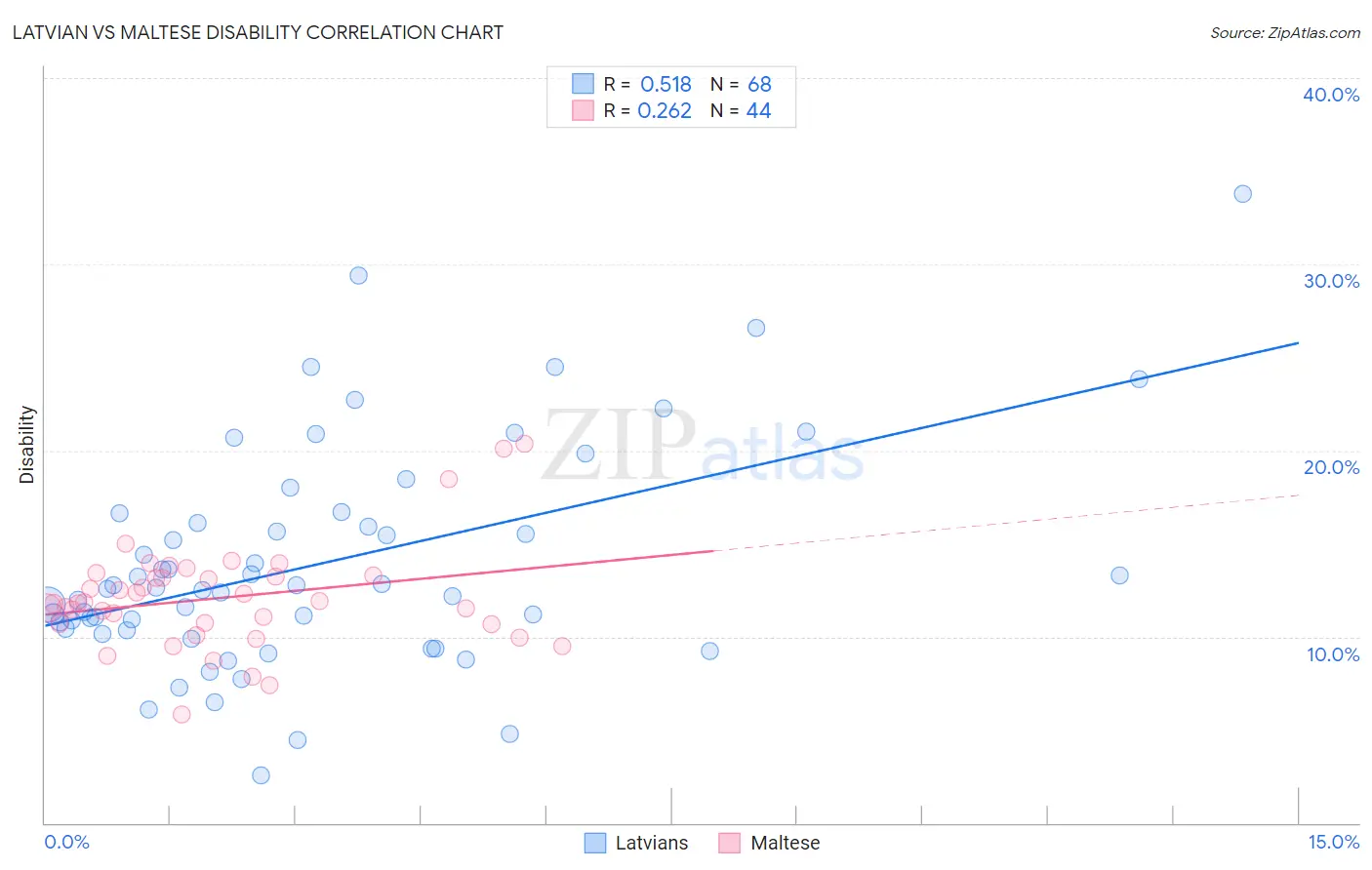1372x870 pixels.
Task: Click the chart title text
Action: coord(258,32)
